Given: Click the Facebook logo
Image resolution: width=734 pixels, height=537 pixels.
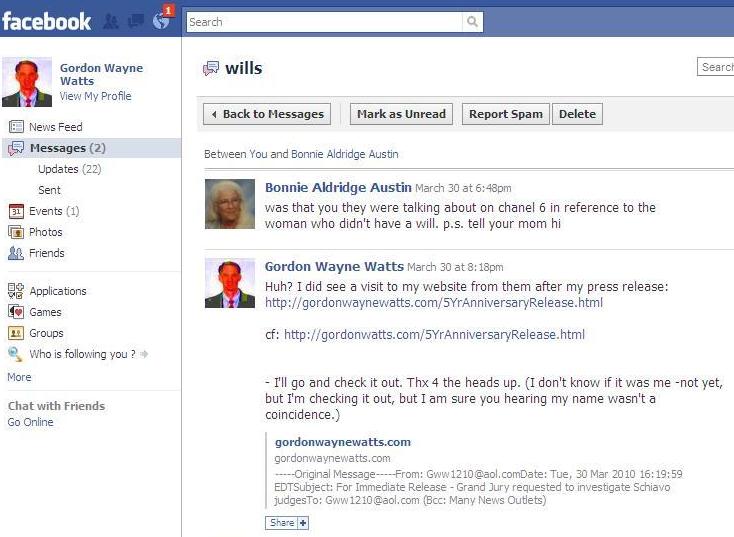Looking at the screenshot, I should click(46, 22).
